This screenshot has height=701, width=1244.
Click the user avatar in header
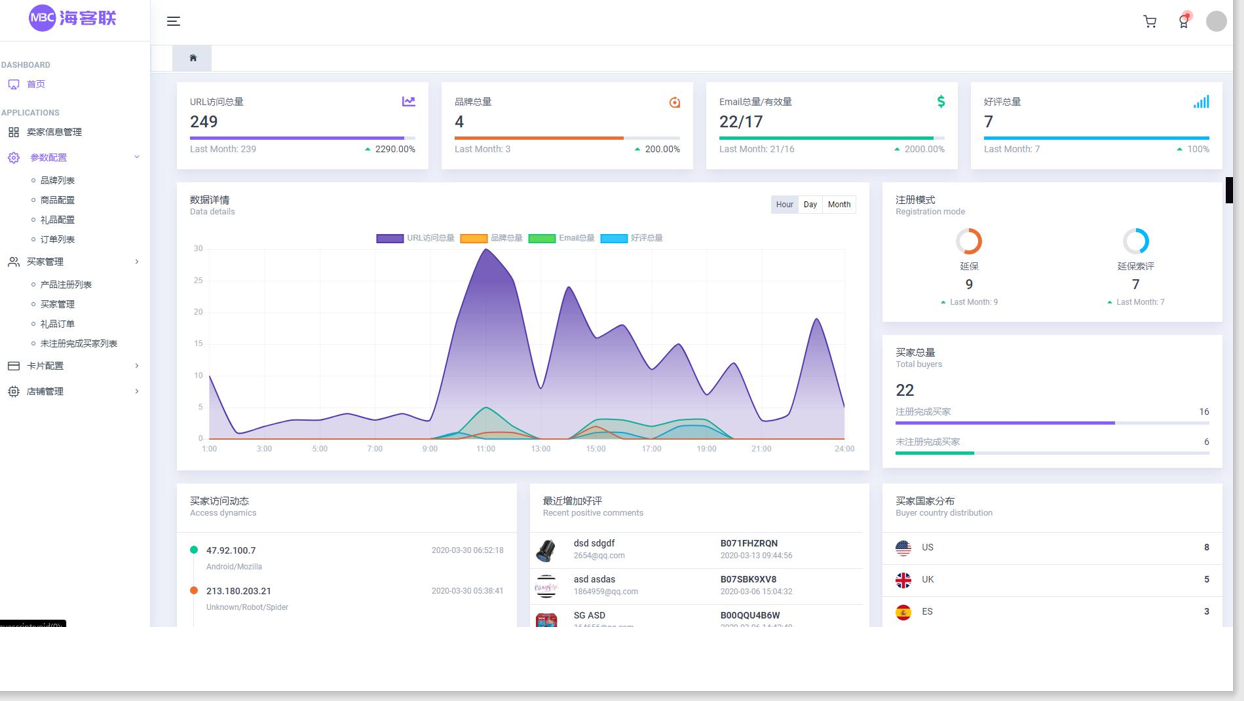point(1216,21)
